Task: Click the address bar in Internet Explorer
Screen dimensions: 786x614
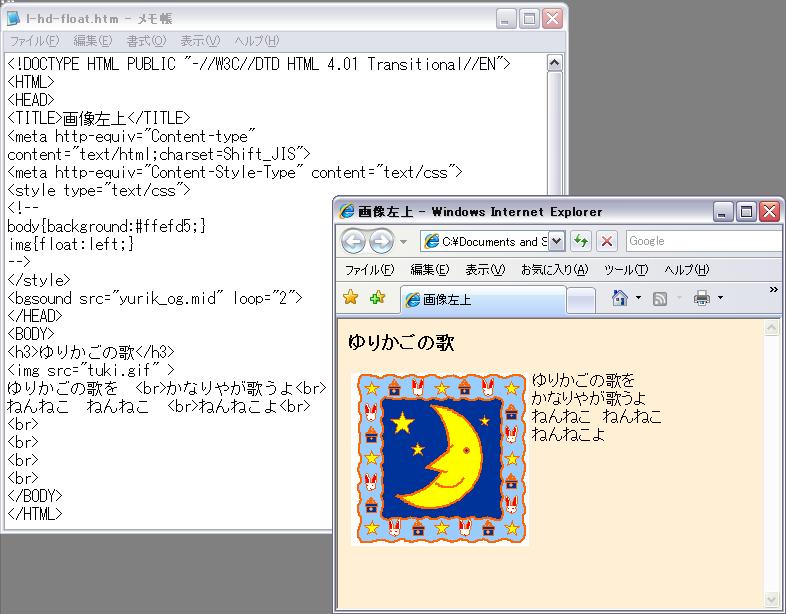Action: pos(485,242)
